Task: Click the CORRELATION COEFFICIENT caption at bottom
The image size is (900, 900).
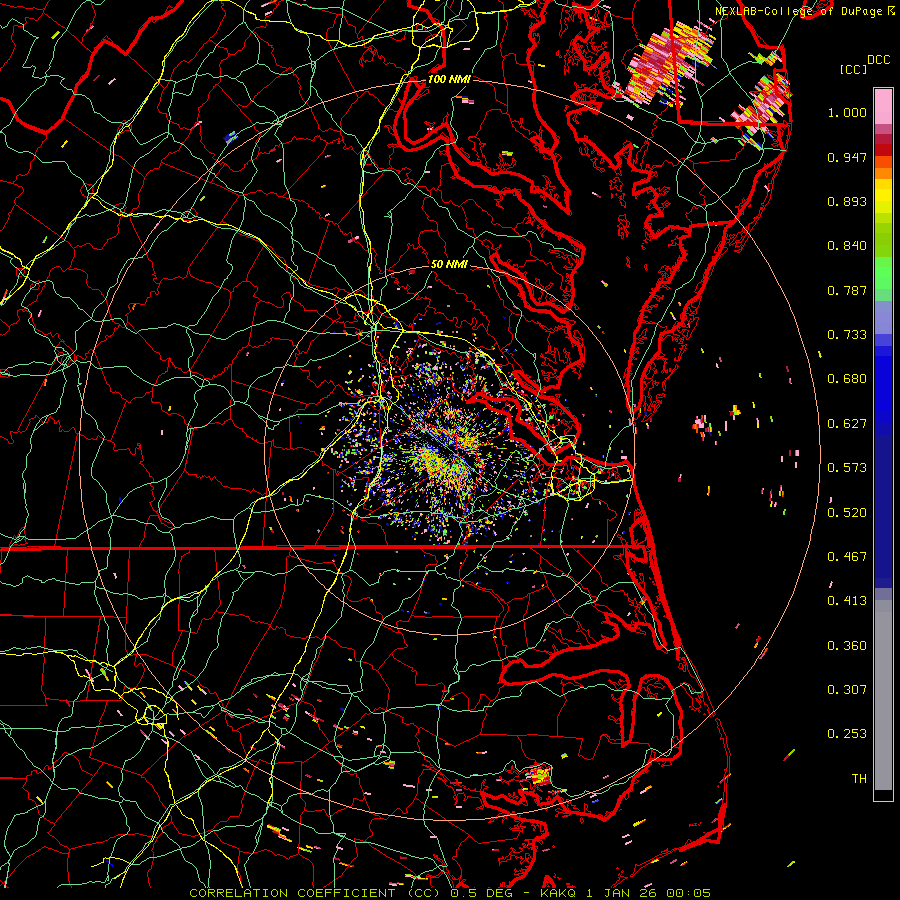Action: tap(450, 893)
